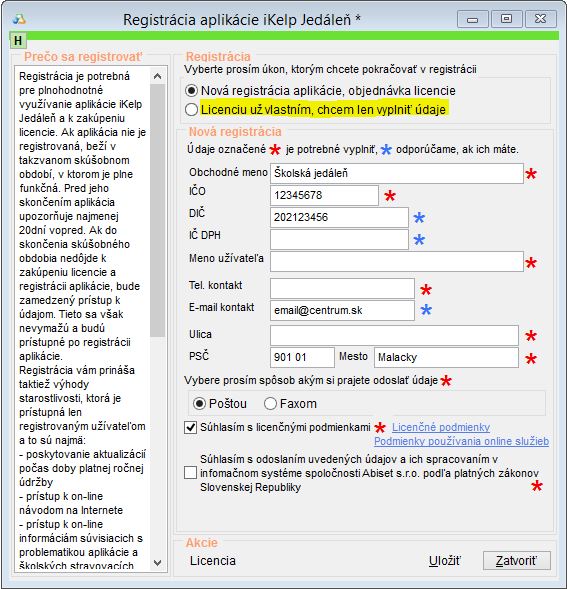Click the Prečo sa registrovať info text
The height and width of the screenshot is (589, 567).
click(82, 320)
